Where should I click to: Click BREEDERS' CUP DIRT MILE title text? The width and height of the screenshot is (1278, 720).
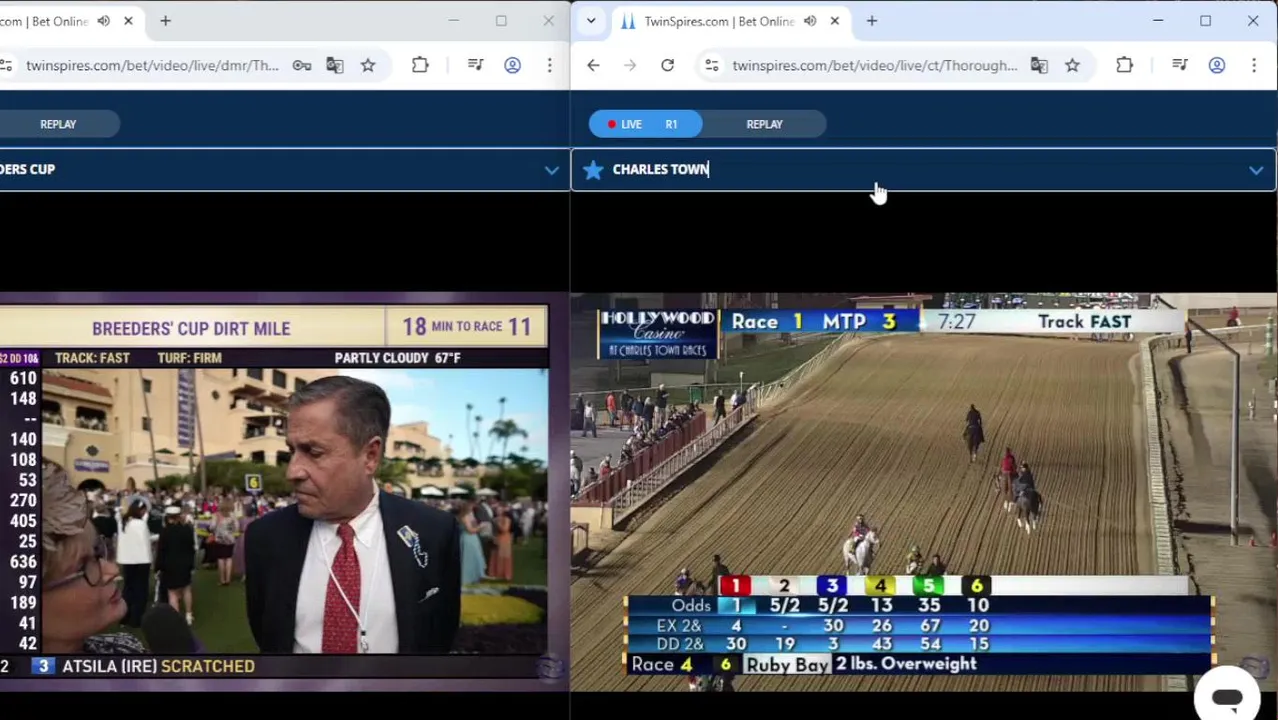191,328
